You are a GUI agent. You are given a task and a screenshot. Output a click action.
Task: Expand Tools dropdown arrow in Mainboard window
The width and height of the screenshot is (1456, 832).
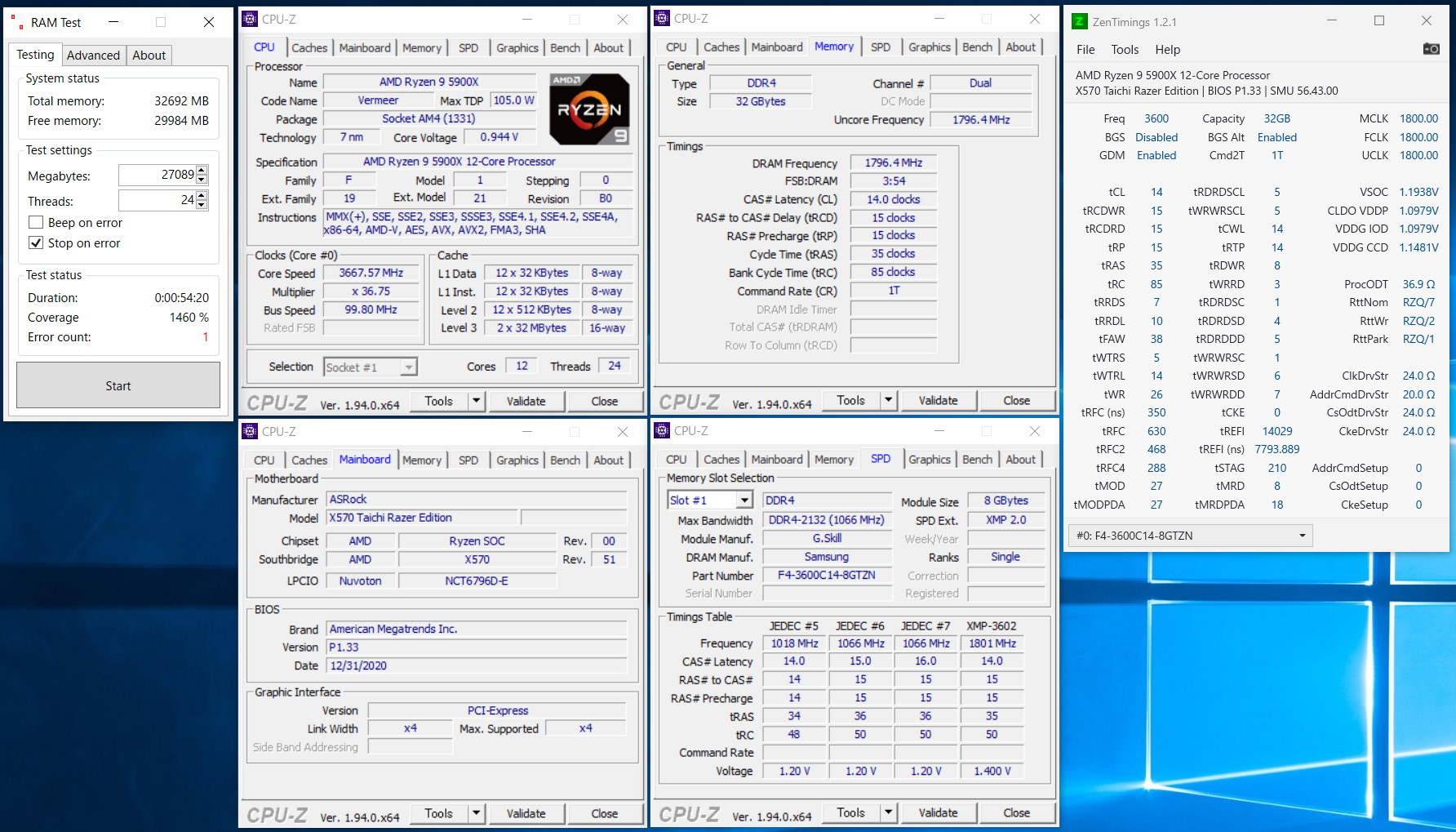coord(477,813)
